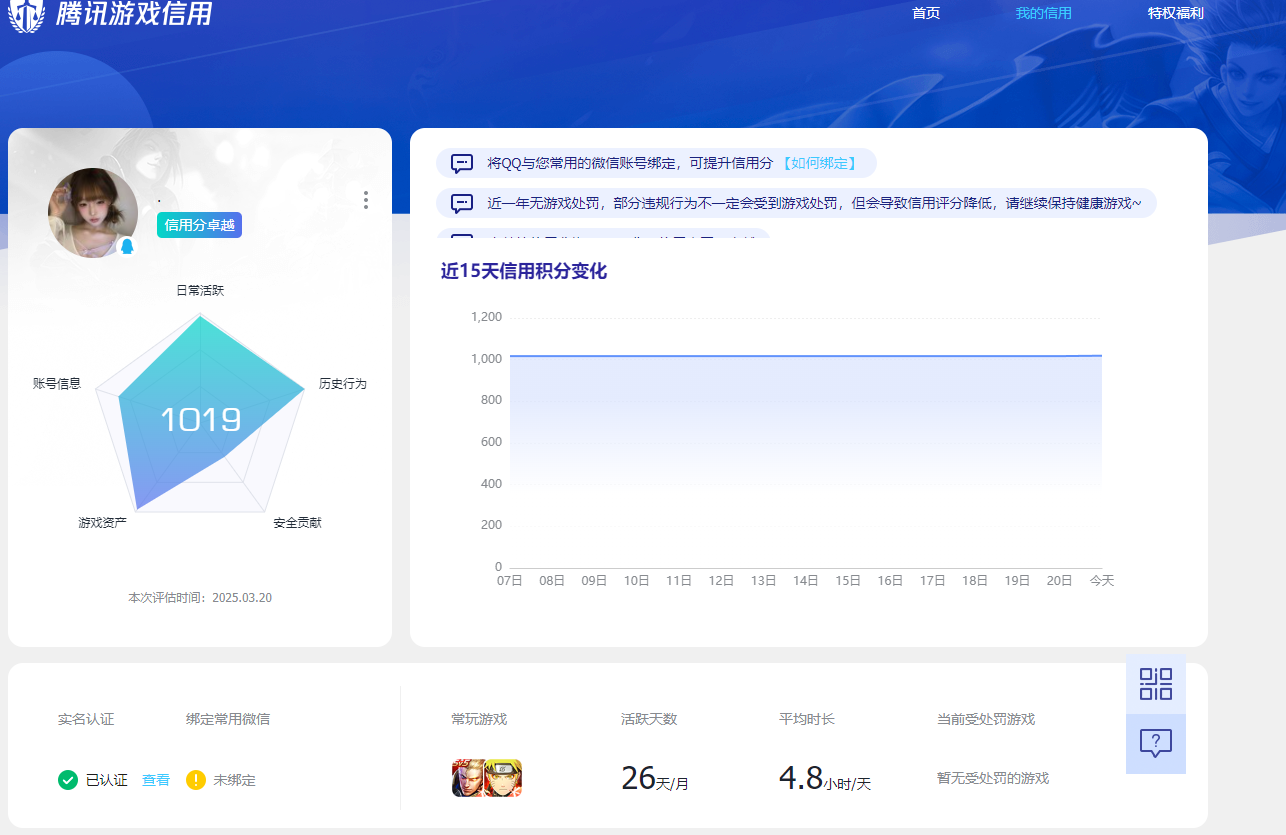Click the 活跃天数 label
This screenshot has height=835, width=1286.
coord(649,719)
